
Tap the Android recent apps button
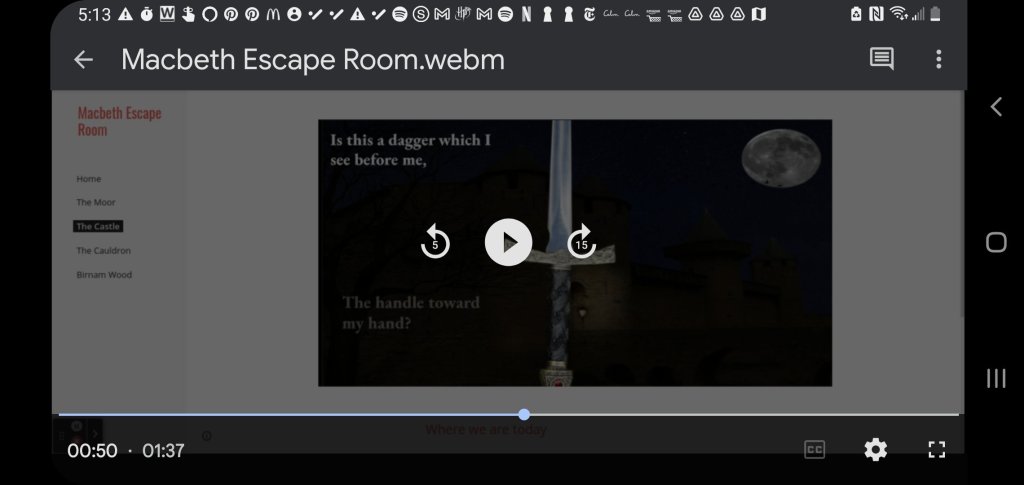point(996,377)
